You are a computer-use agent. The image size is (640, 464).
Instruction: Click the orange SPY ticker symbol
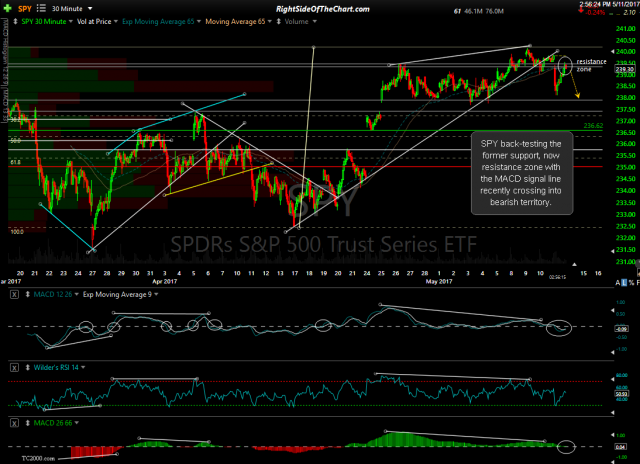click(x=25, y=8)
